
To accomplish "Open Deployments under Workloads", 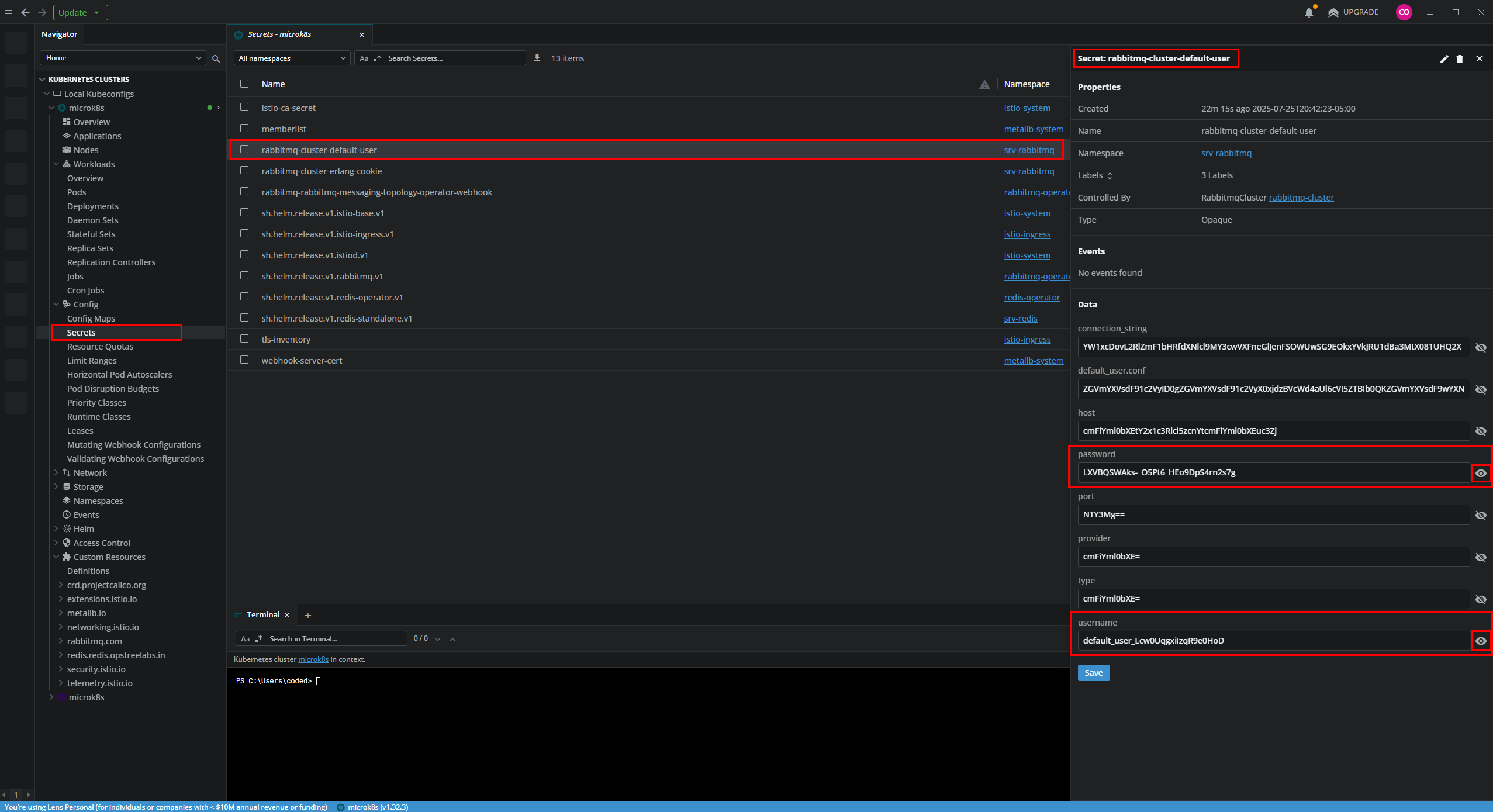I will [x=92, y=206].
